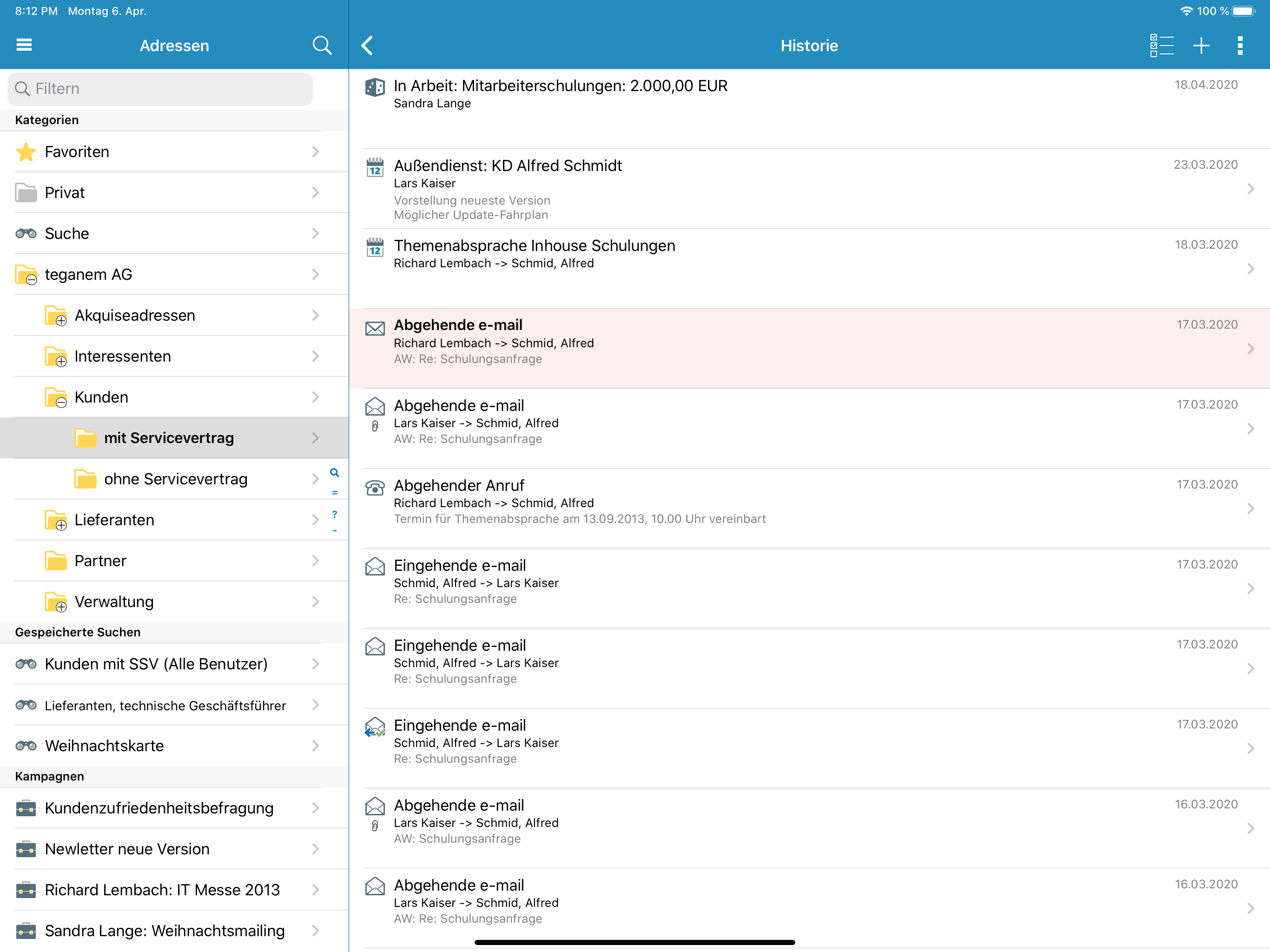Open chevron of Abgehender Anruf entry
This screenshot has height=952, width=1270.
(x=1250, y=509)
